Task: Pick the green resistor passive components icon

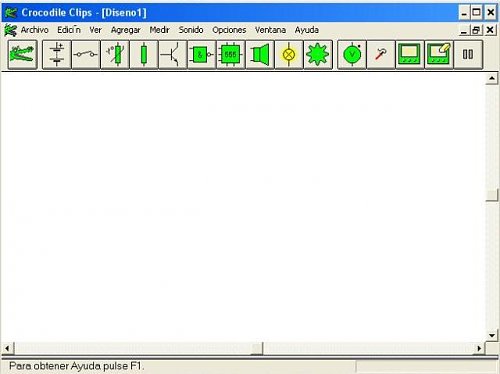Action: [144, 55]
